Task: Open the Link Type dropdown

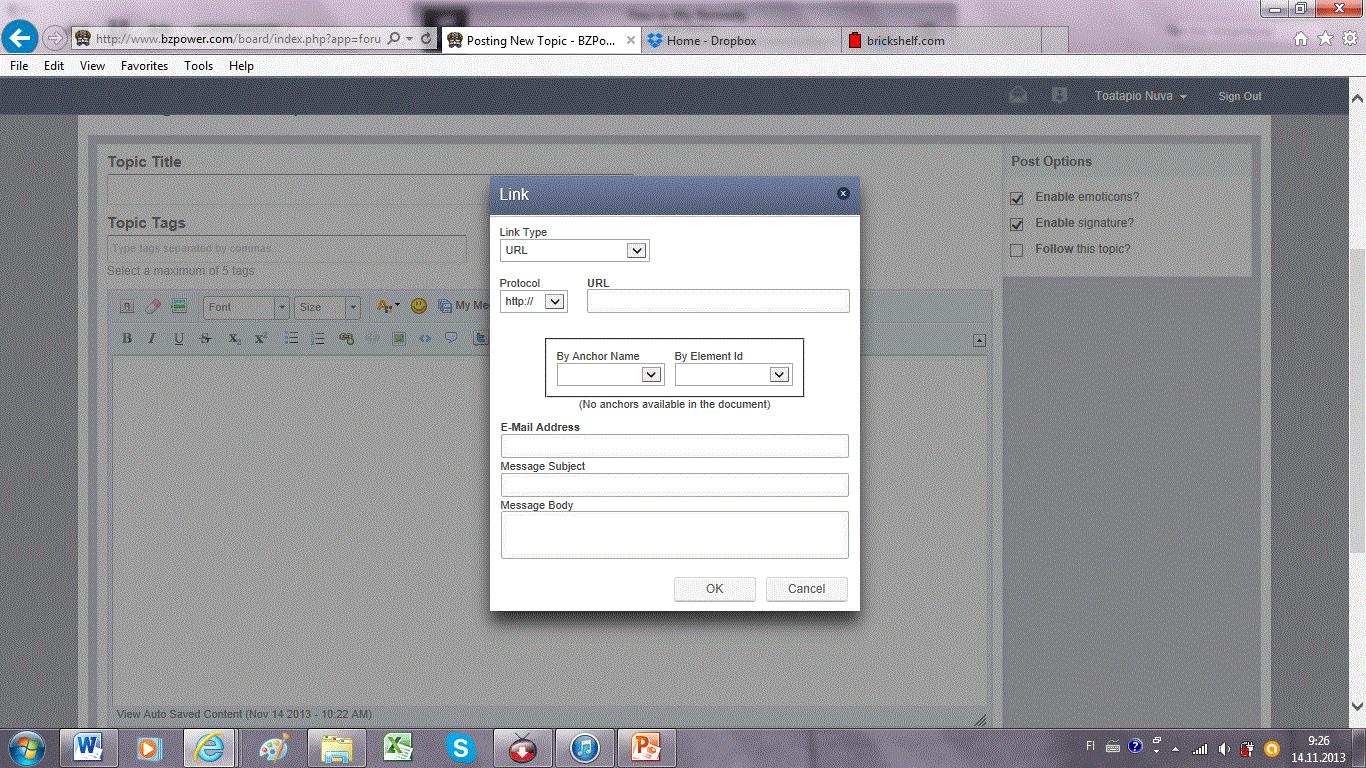Action: click(x=574, y=250)
